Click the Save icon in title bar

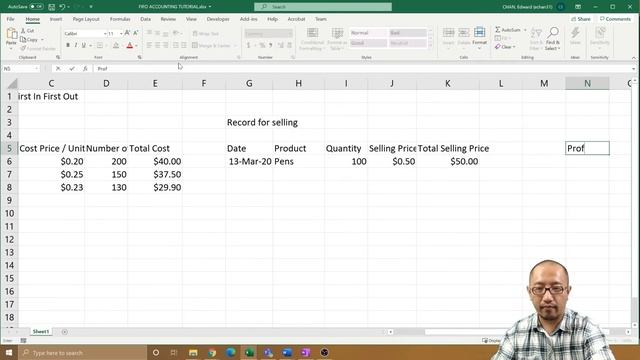click(51, 7)
